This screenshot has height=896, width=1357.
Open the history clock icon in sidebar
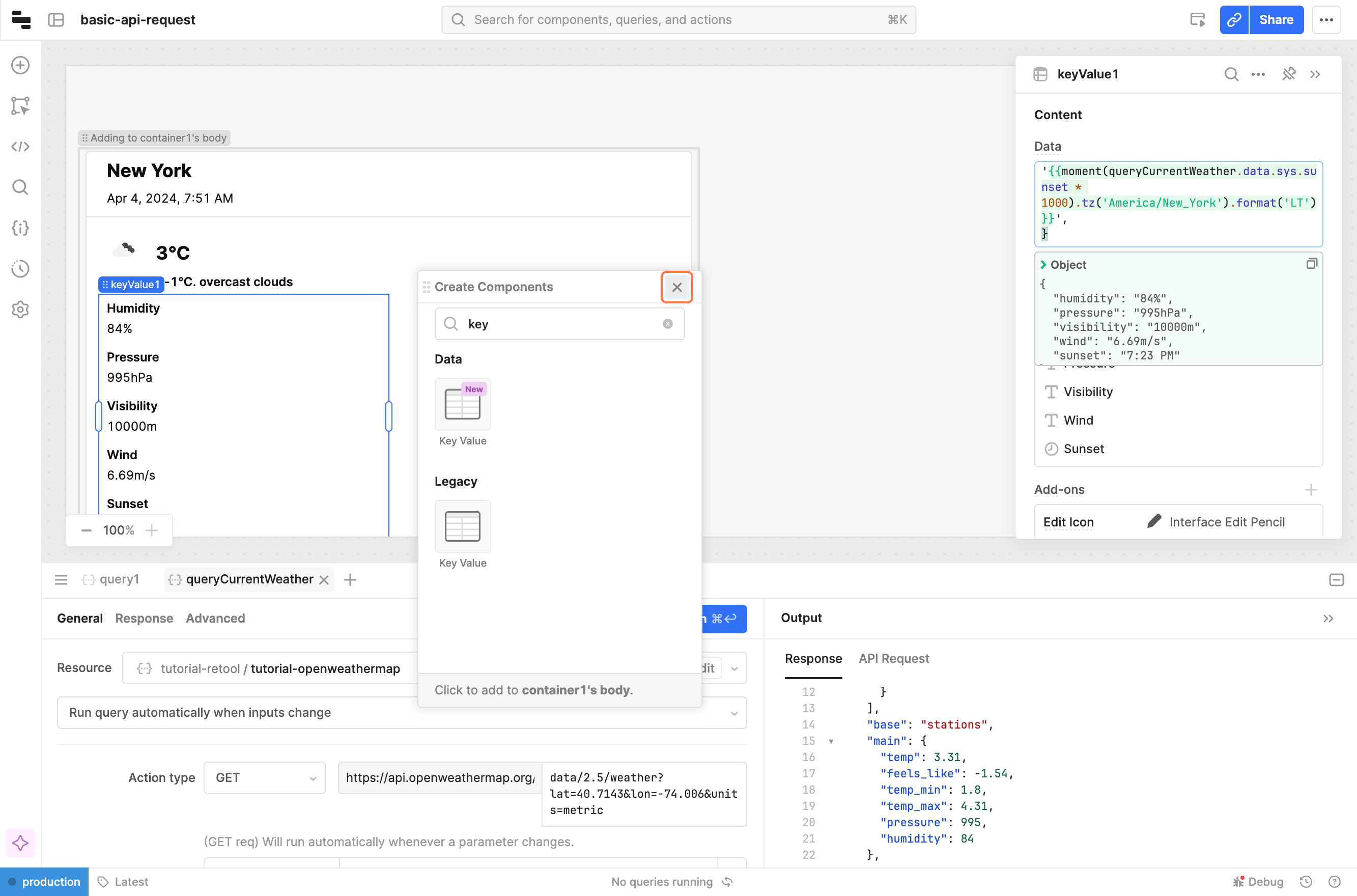pyautogui.click(x=20, y=269)
